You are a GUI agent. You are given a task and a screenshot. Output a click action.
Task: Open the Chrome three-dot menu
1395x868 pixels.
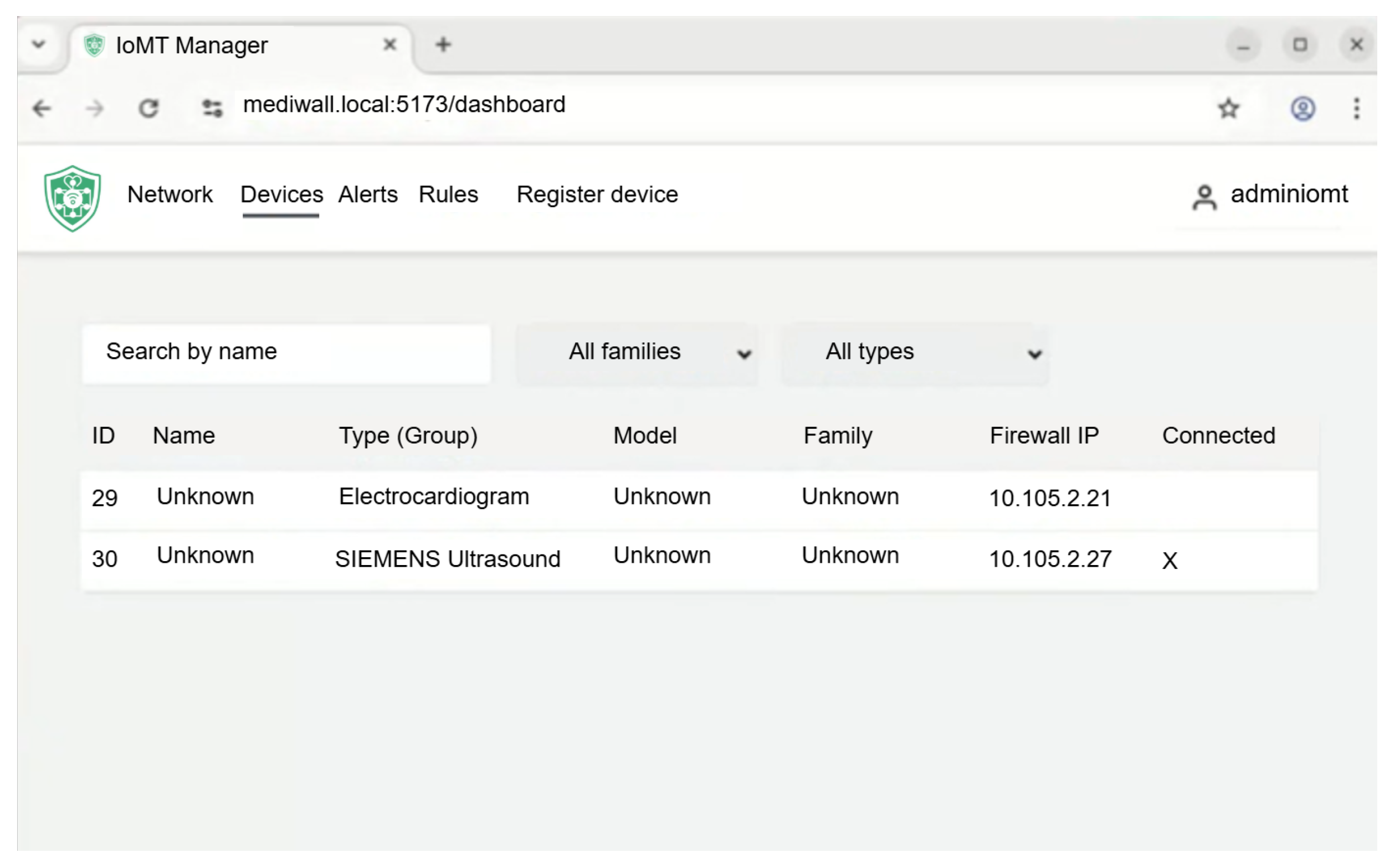pyautogui.click(x=1356, y=108)
